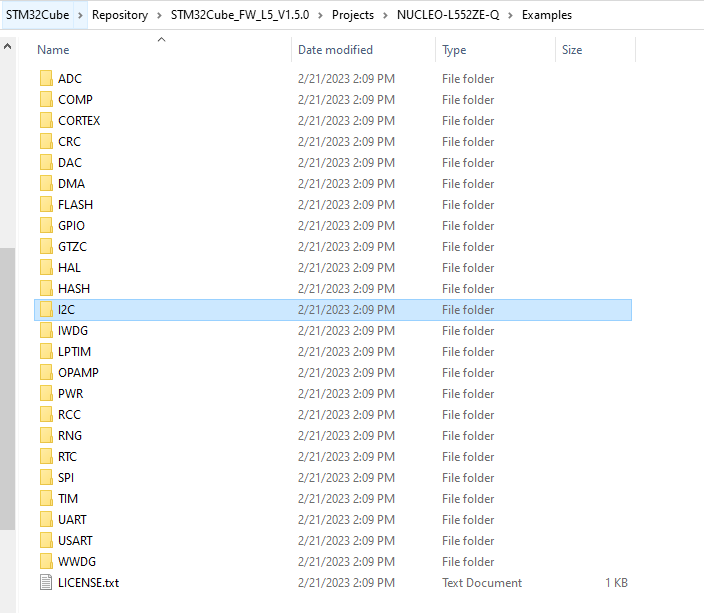Click the sort arrow above Name column
Screen dimensions: 704x613
162,40
